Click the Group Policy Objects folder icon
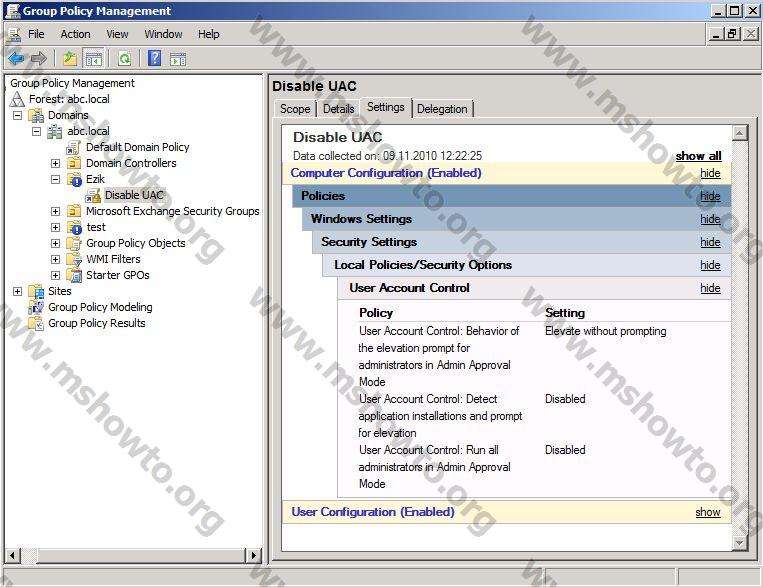This screenshot has width=763, height=587. pyautogui.click(x=73, y=243)
